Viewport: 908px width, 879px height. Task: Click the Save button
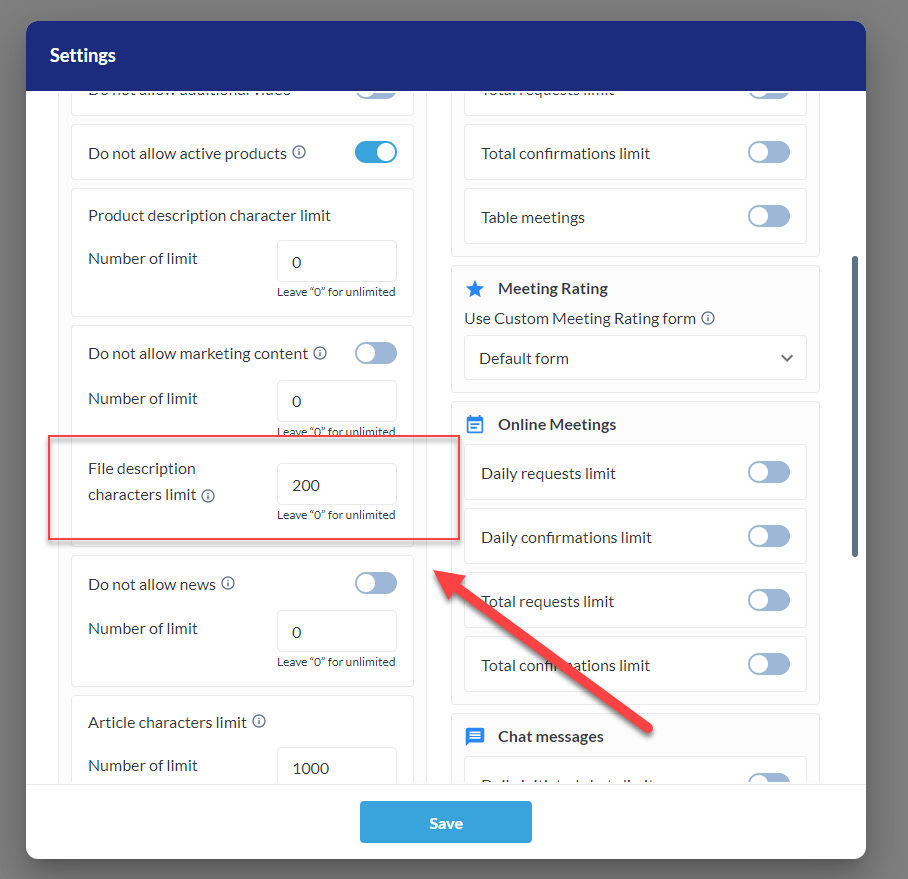tap(446, 822)
